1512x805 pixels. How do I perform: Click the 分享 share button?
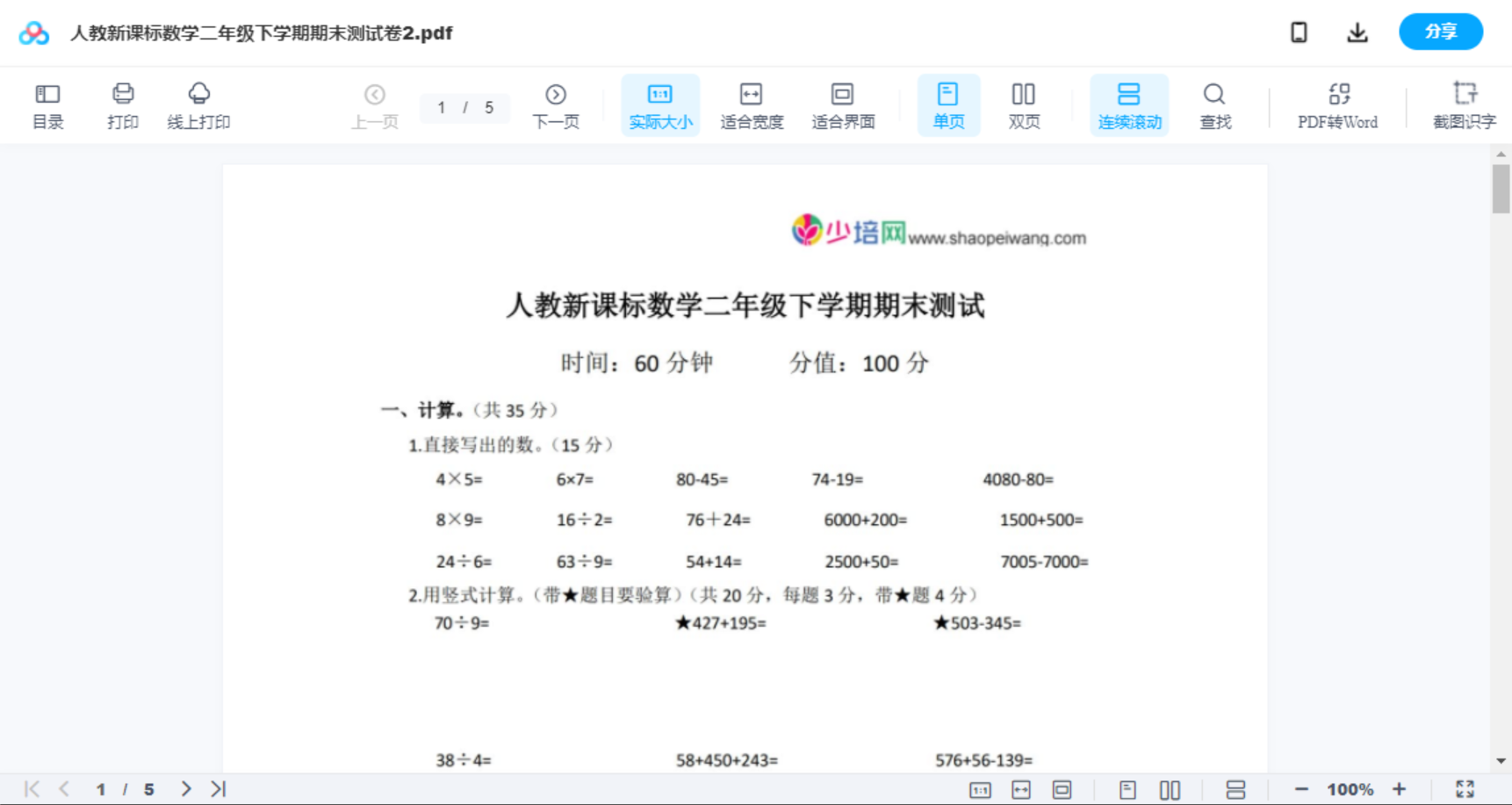pyautogui.click(x=1440, y=32)
